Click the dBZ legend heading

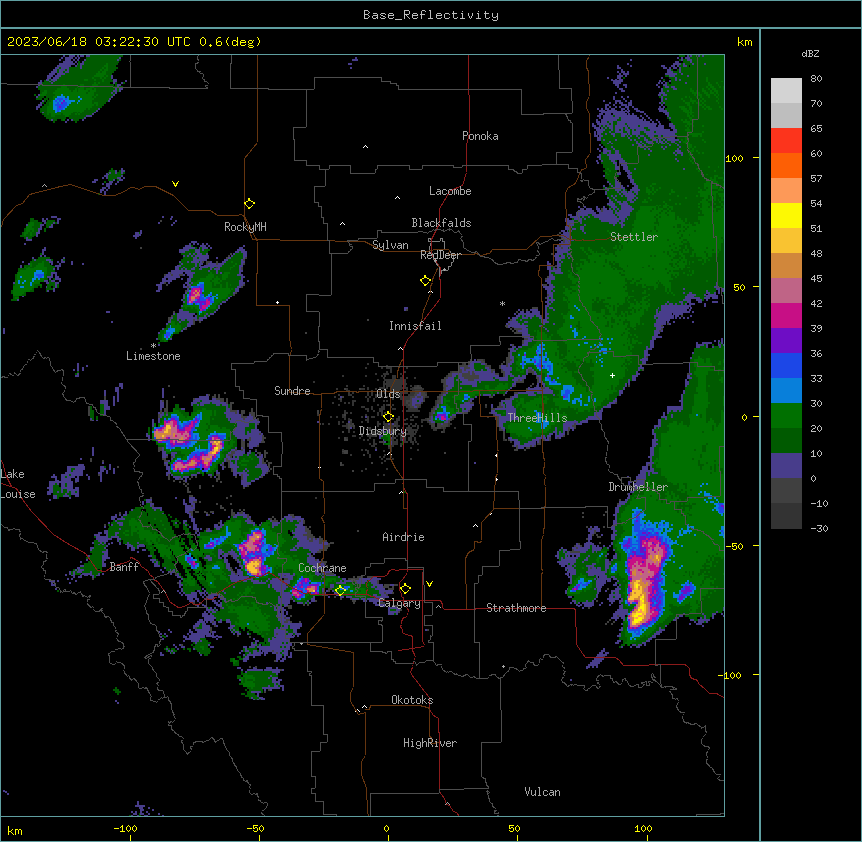coord(810,53)
